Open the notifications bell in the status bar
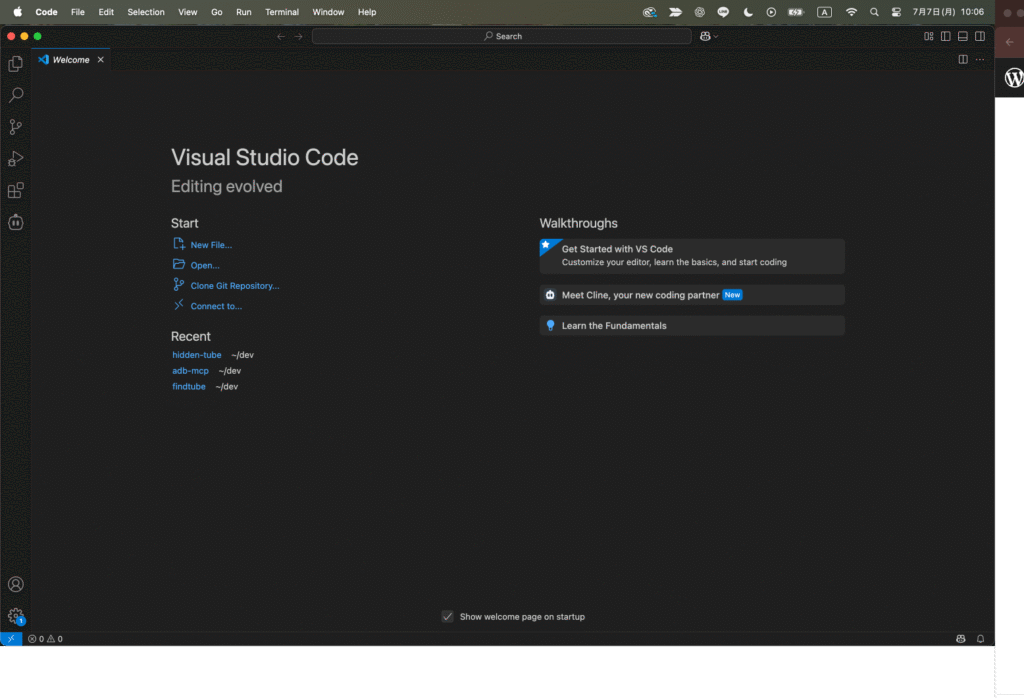The width and height of the screenshot is (1024, 698). pyautogui.click(x=980, y=639)
